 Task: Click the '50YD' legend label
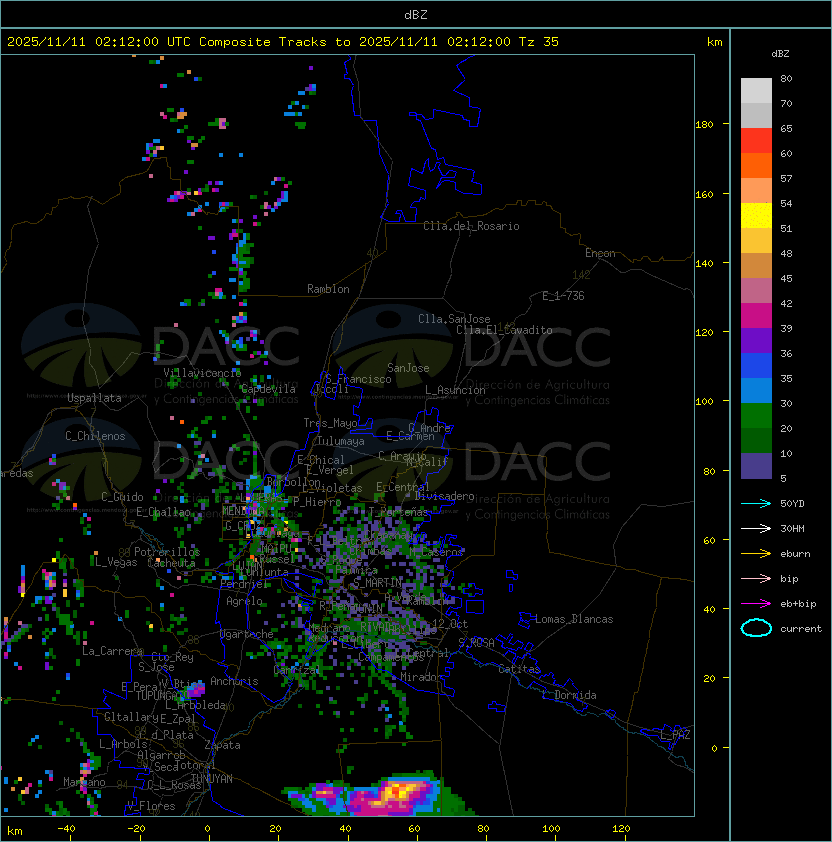coord(792,503)
